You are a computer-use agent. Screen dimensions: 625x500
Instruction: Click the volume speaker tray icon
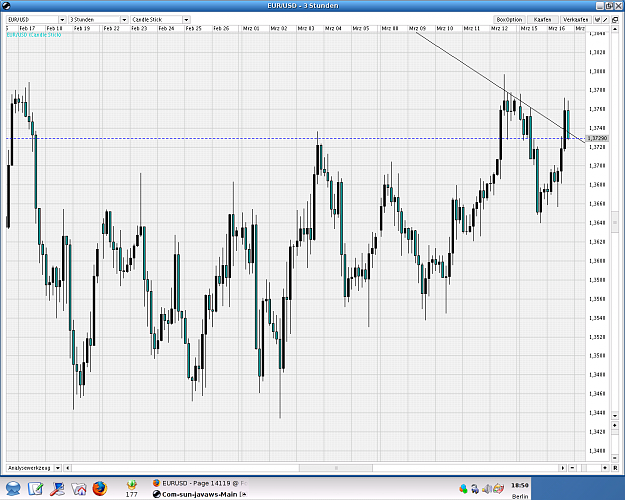coord(487,488)
